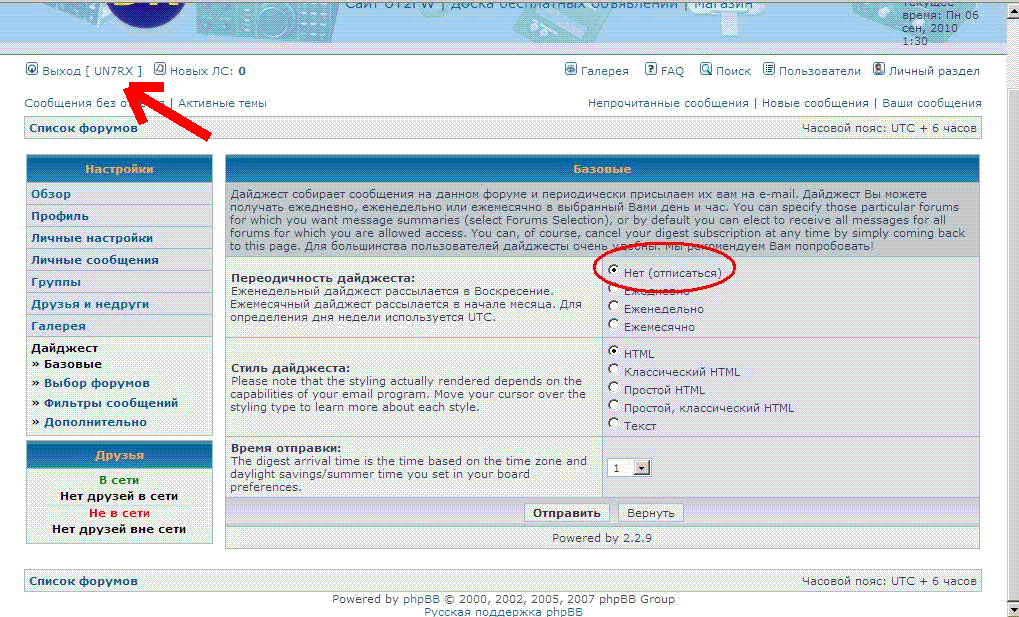Select Классический HTML digest style
This screenshot has height=617, width=1019.
pos(614,370)
